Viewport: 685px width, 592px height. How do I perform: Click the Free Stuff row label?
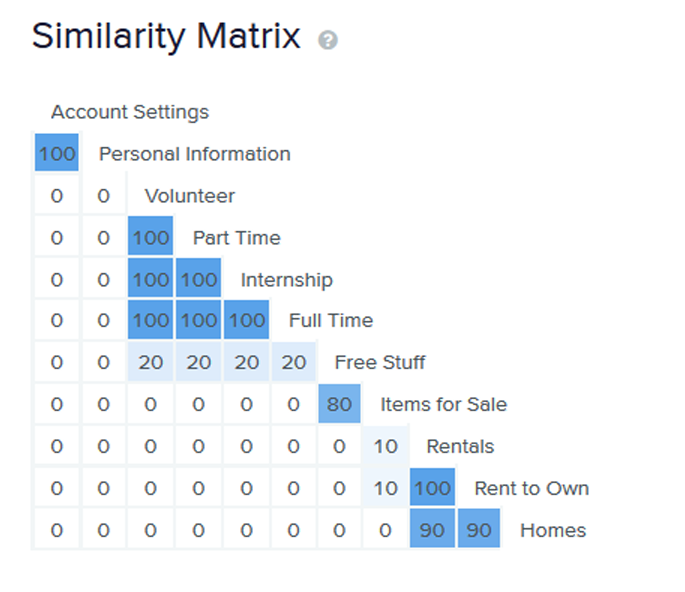(x=380, y=362)
